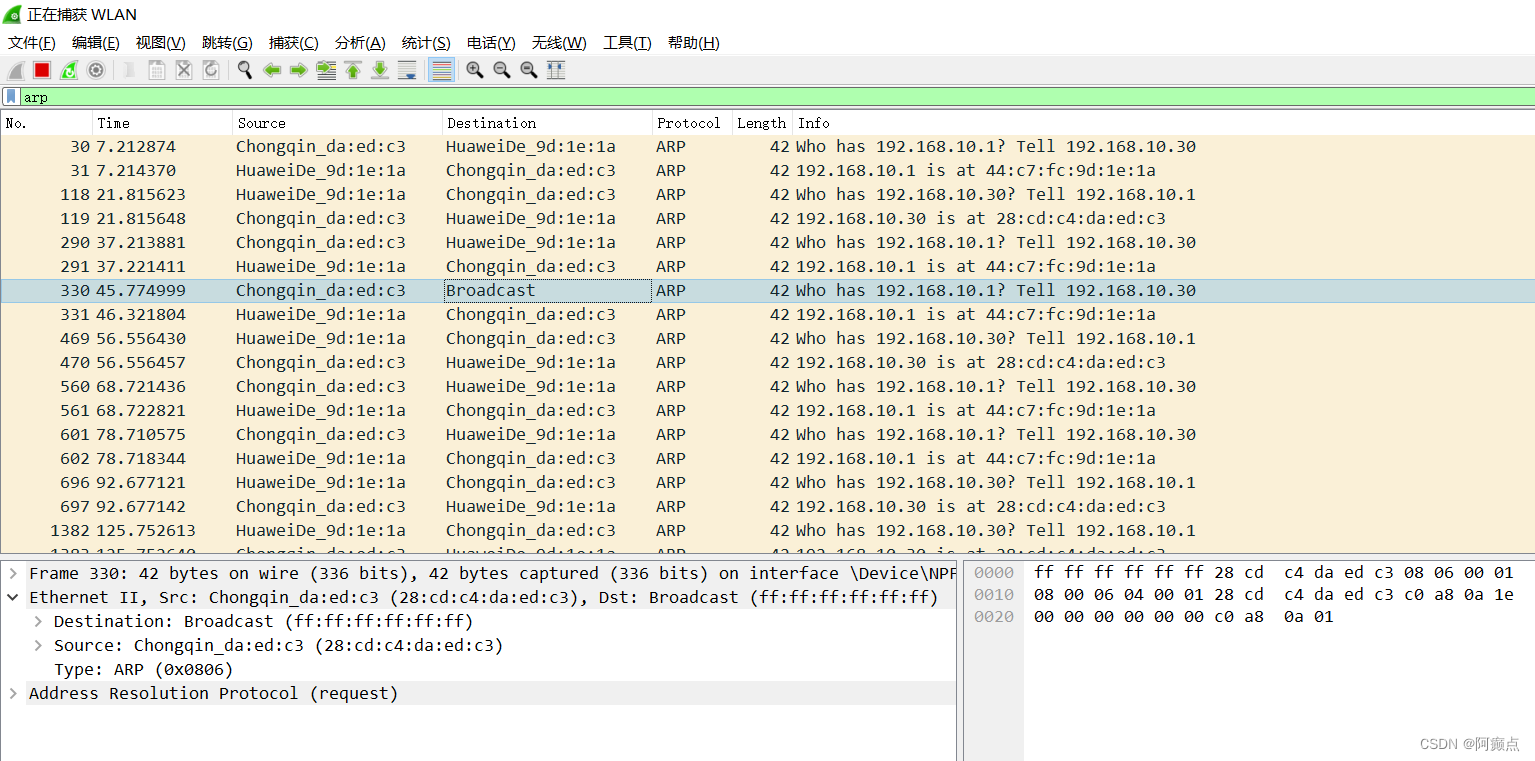The image size is (1535, 761).
Task: Stop the running capture with red square
Action: (x=42, y=70)
